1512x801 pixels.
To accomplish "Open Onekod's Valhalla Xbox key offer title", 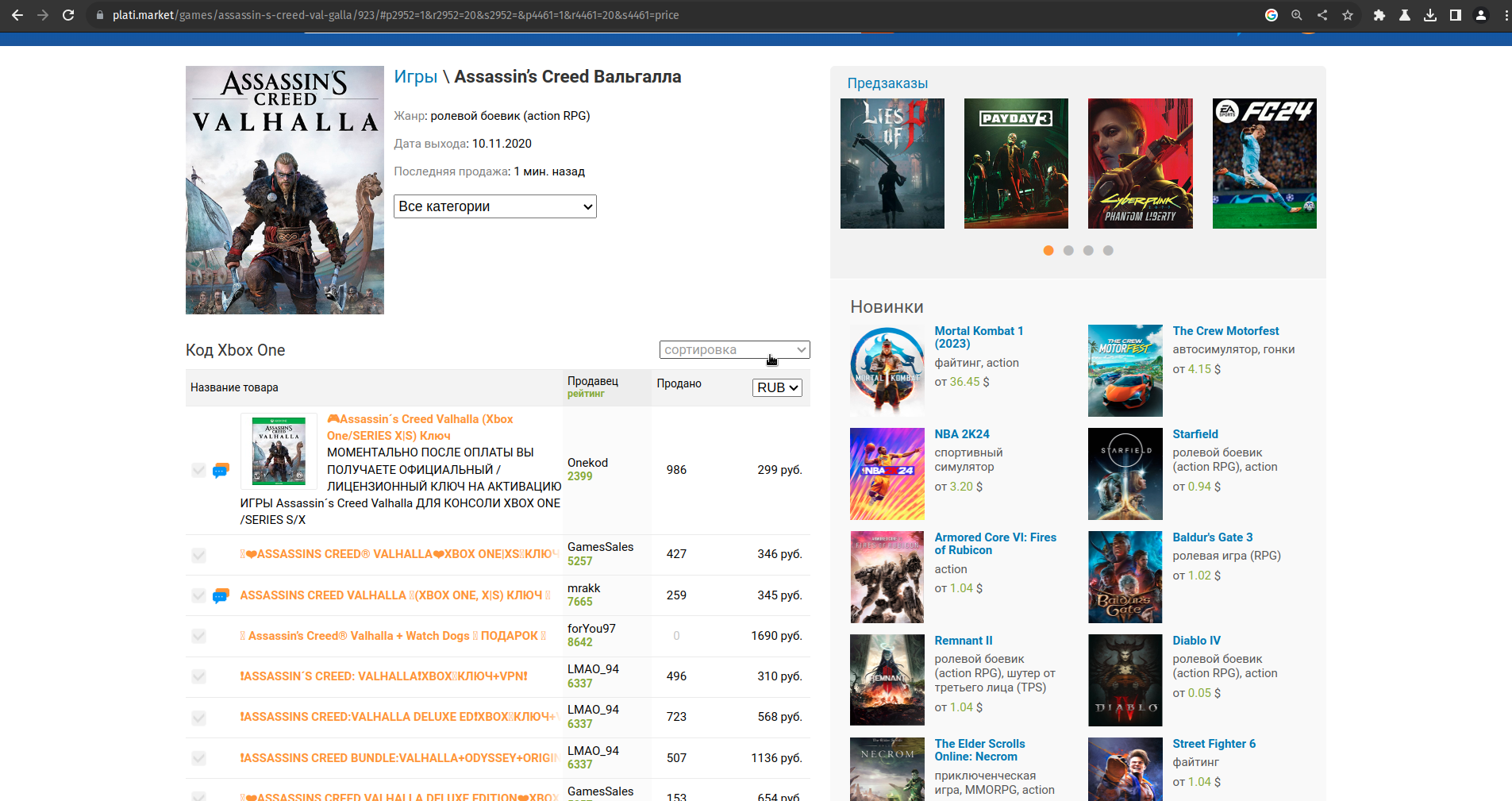I will [421, 427].
